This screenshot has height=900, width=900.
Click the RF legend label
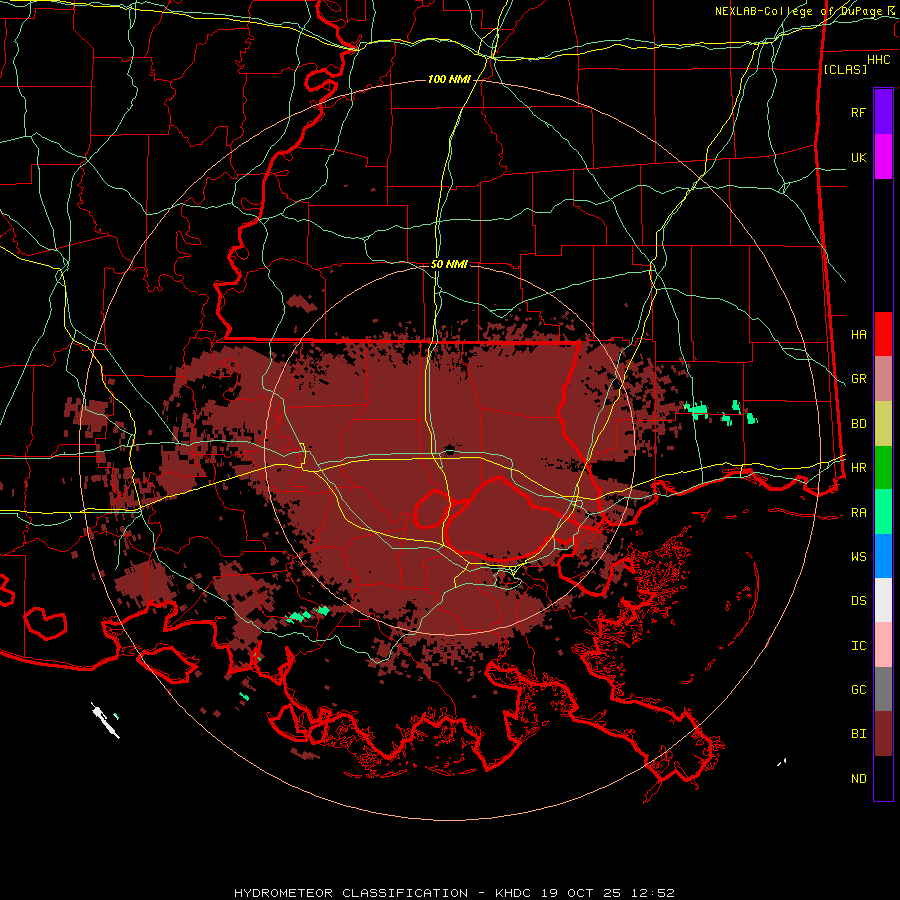tap(858, 112)
